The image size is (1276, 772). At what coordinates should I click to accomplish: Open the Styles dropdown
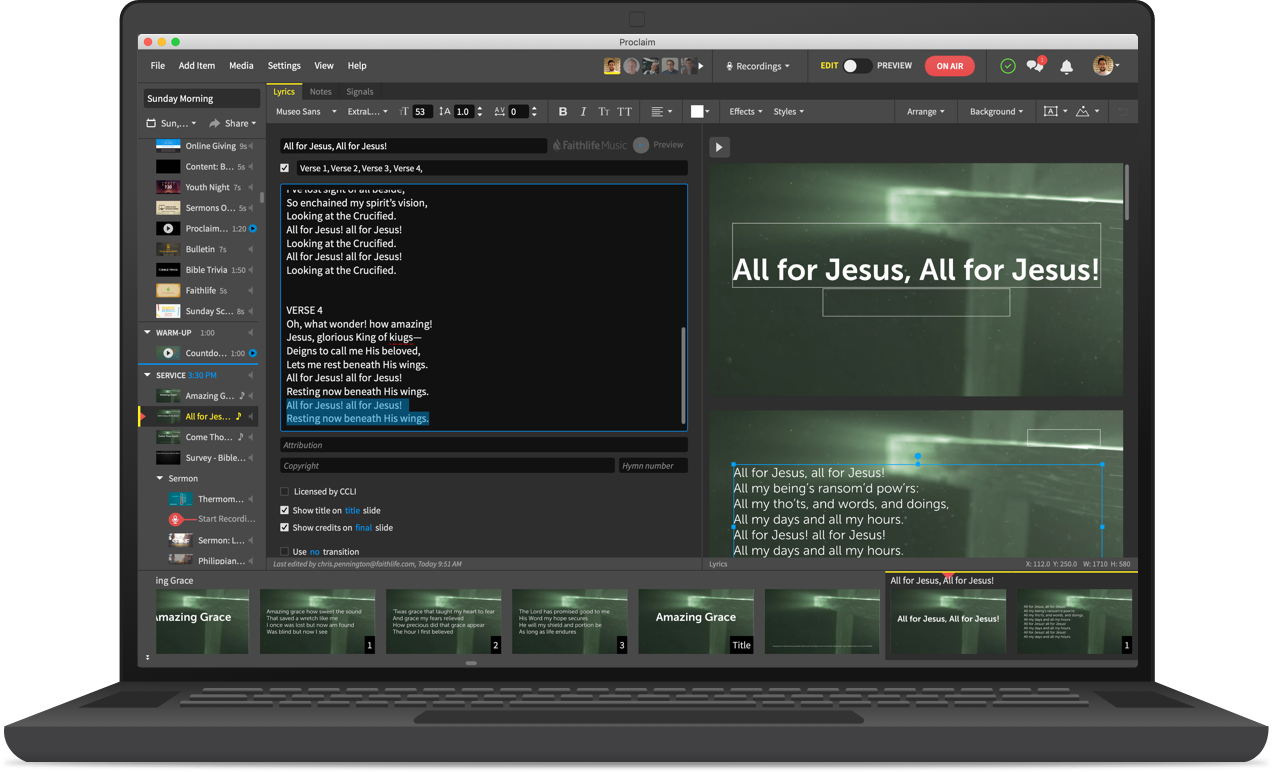click(788, 112)
